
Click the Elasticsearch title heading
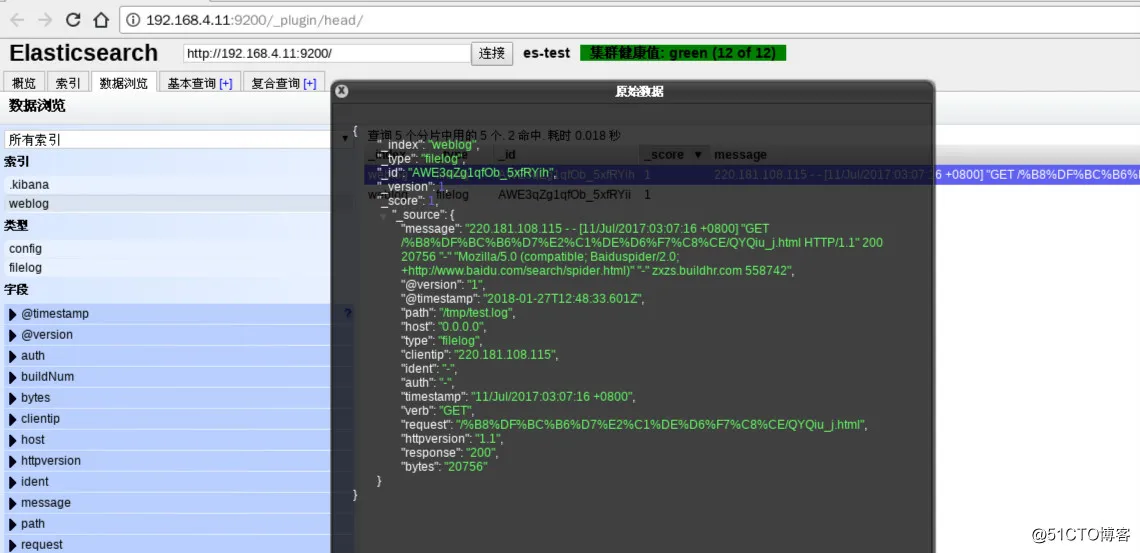tap(84, 53)
